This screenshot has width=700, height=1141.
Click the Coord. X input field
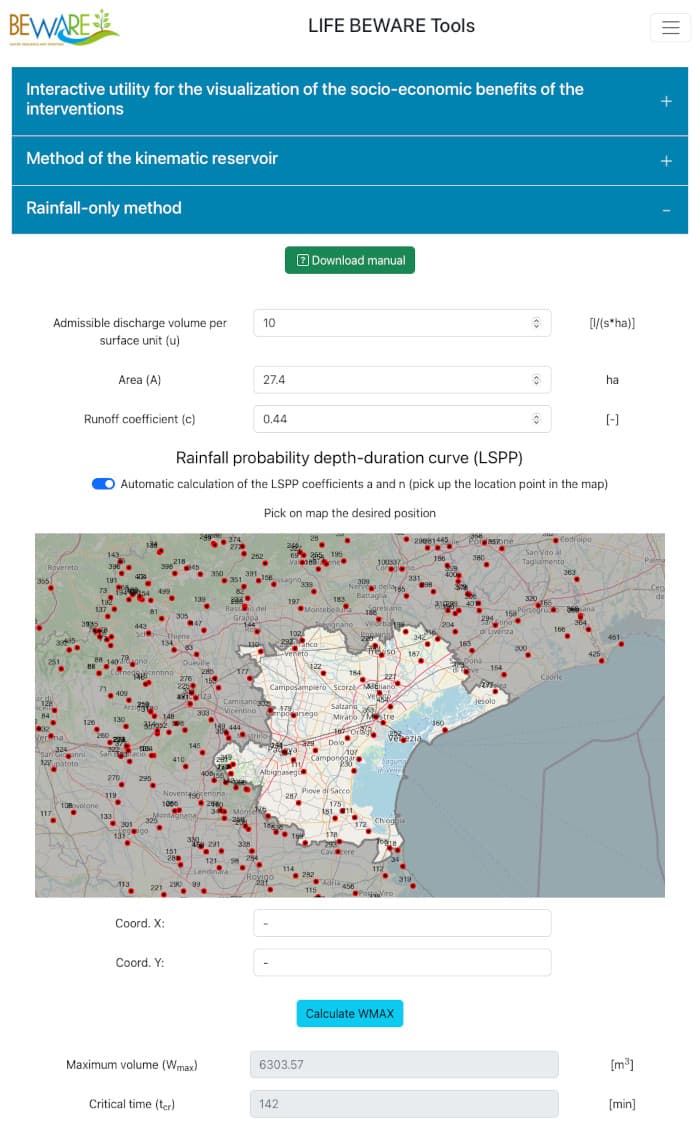[402, 923]
